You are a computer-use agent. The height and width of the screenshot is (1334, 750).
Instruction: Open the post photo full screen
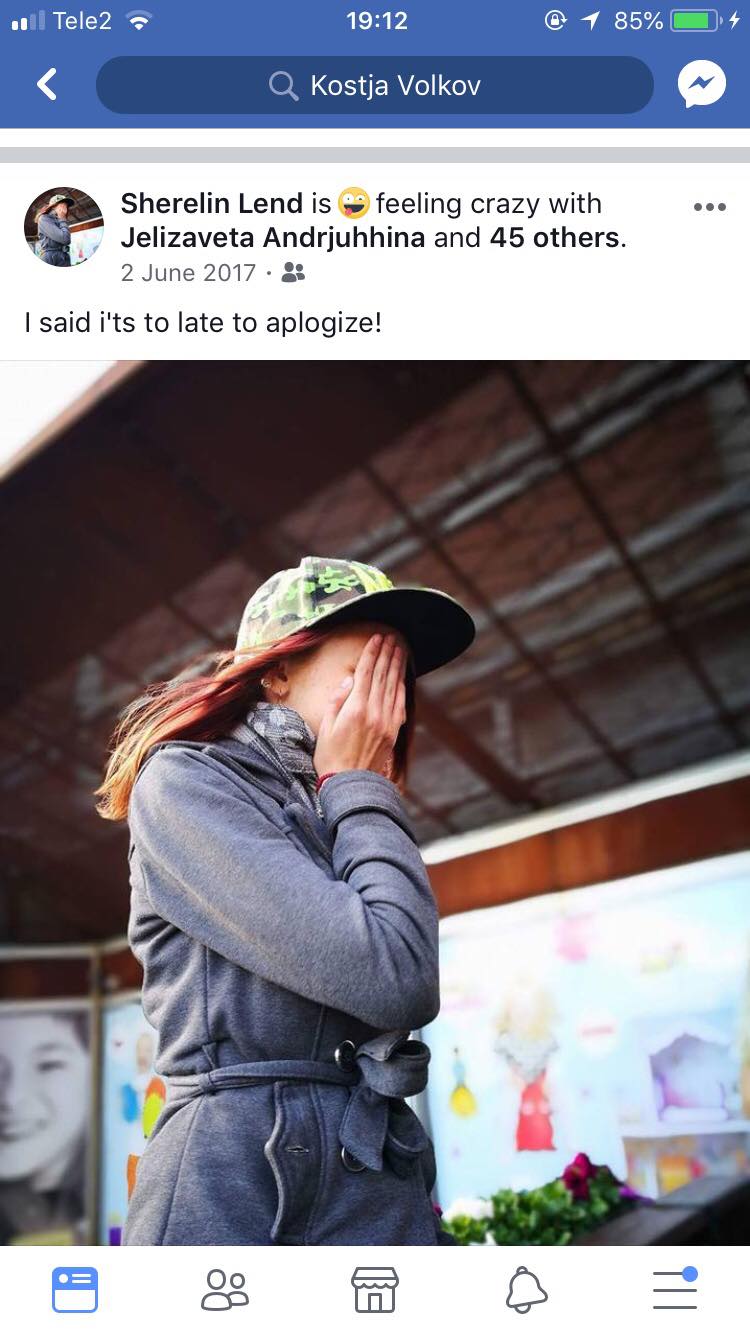tap(375, 802)
